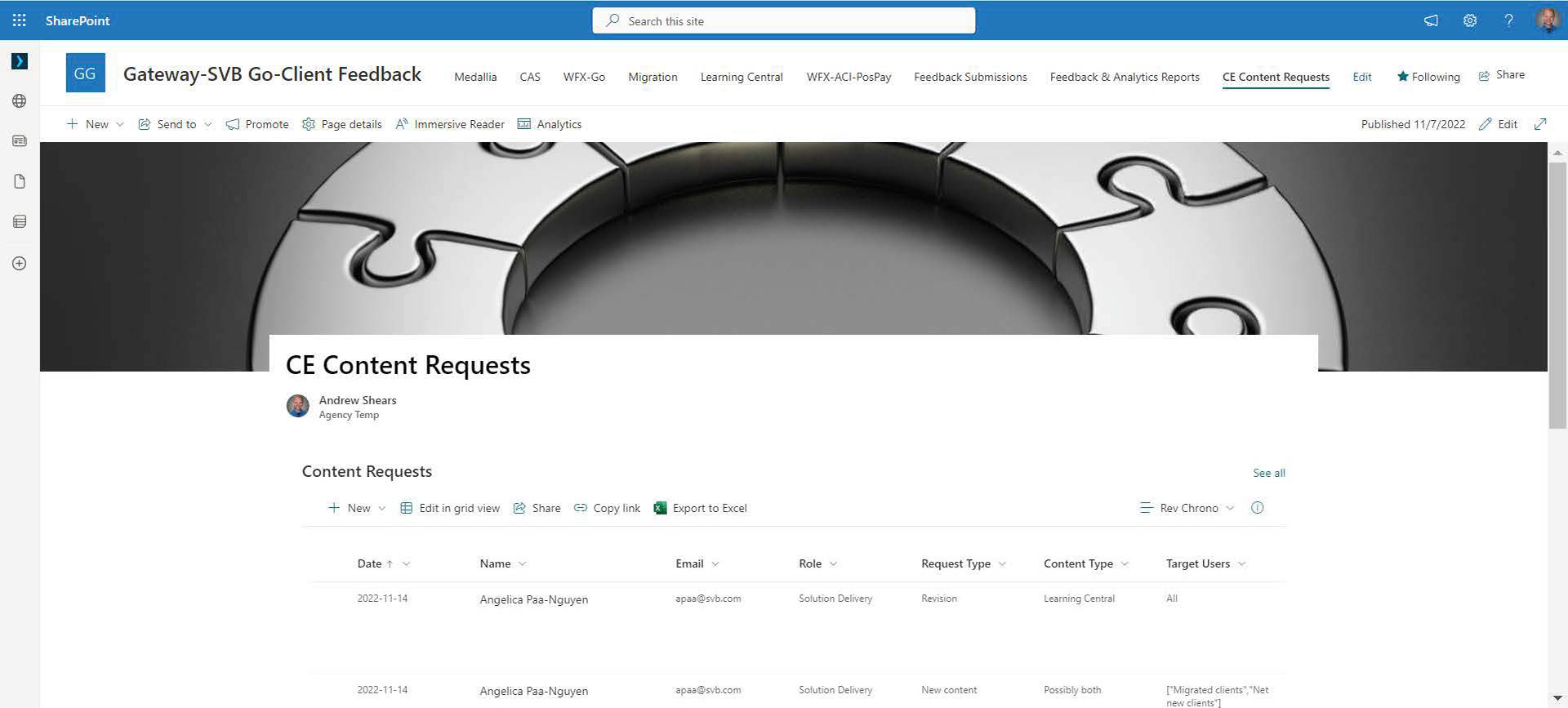The image size is (1568, 708).
Task: Open the Name column header menu
Action: [x=503, y=563]
